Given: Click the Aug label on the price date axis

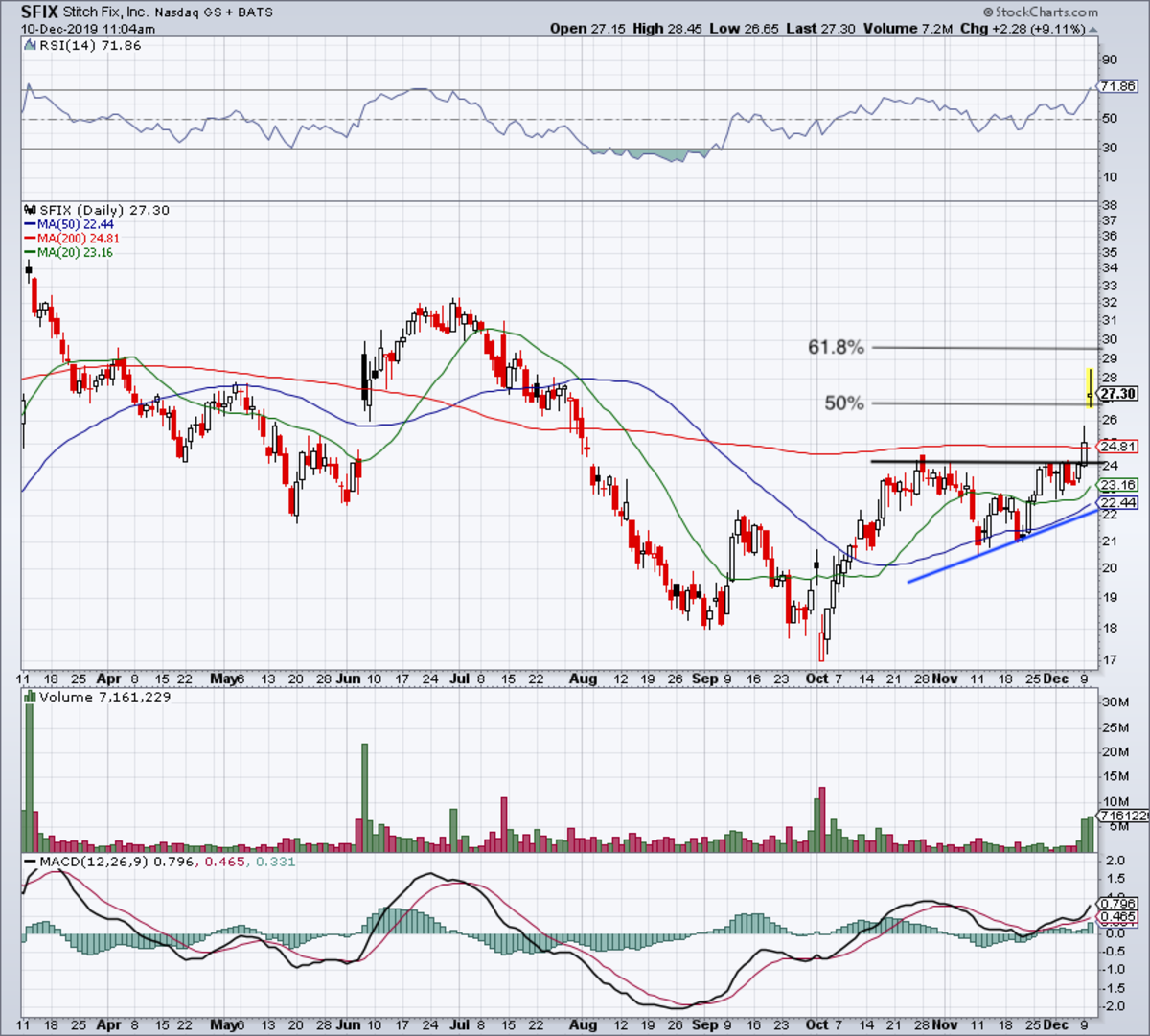Looking at the screenshot, I should click(x=583, y=679).
